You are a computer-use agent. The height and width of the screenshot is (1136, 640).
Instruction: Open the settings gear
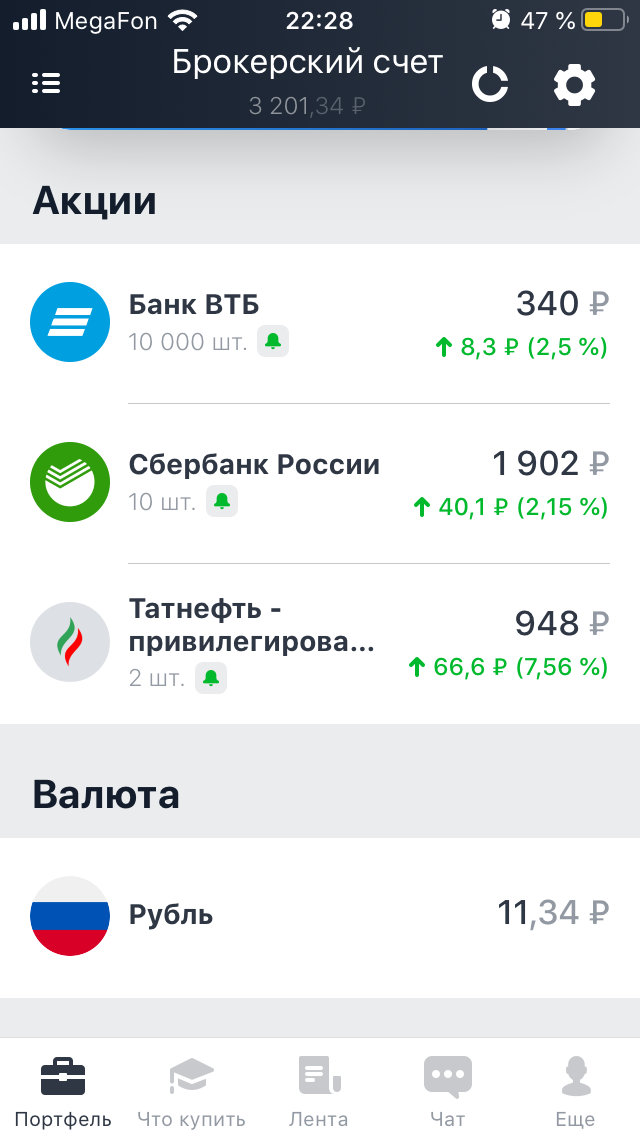point(574,85)
